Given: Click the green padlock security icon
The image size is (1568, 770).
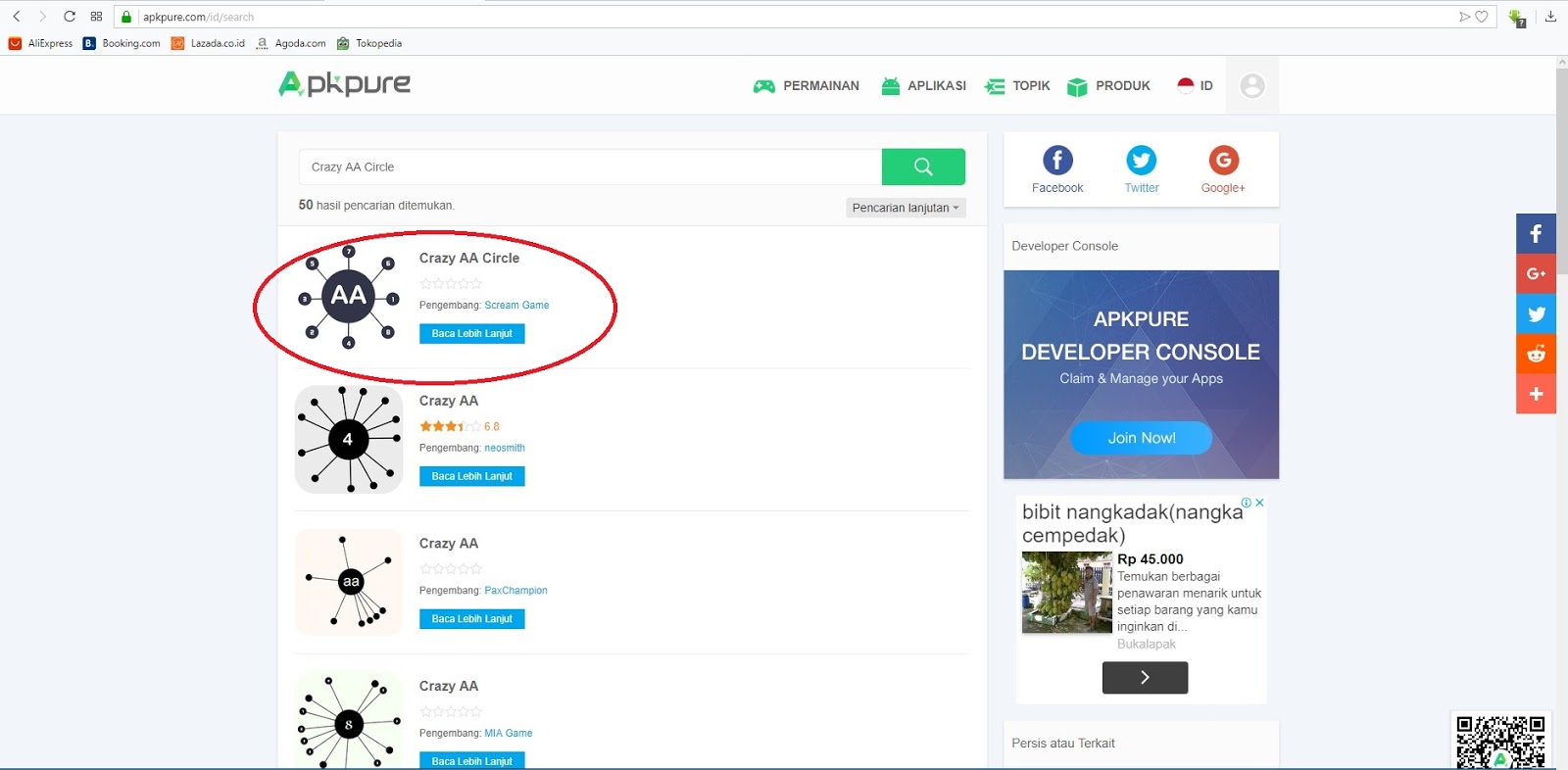Looking at the screenshot, I should coord(126,17).
